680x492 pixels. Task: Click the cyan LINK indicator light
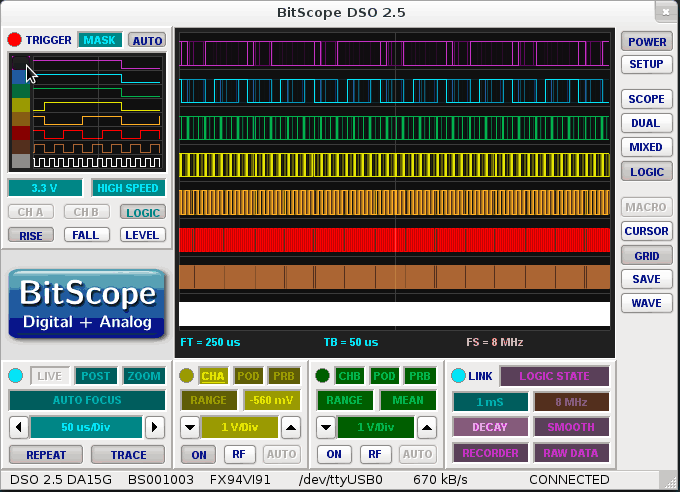tap(458, 376)
